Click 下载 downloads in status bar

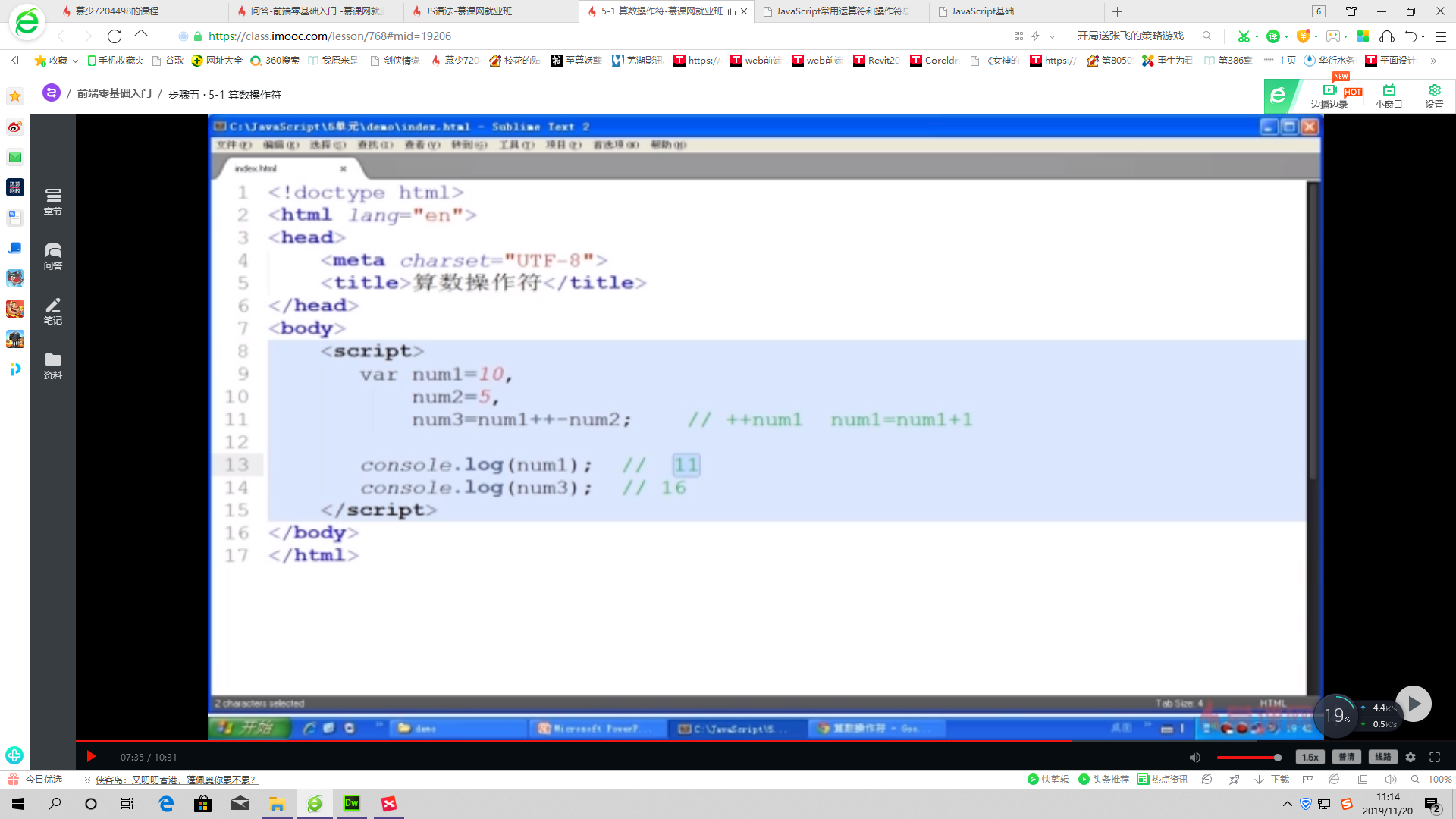[1272, 780]
